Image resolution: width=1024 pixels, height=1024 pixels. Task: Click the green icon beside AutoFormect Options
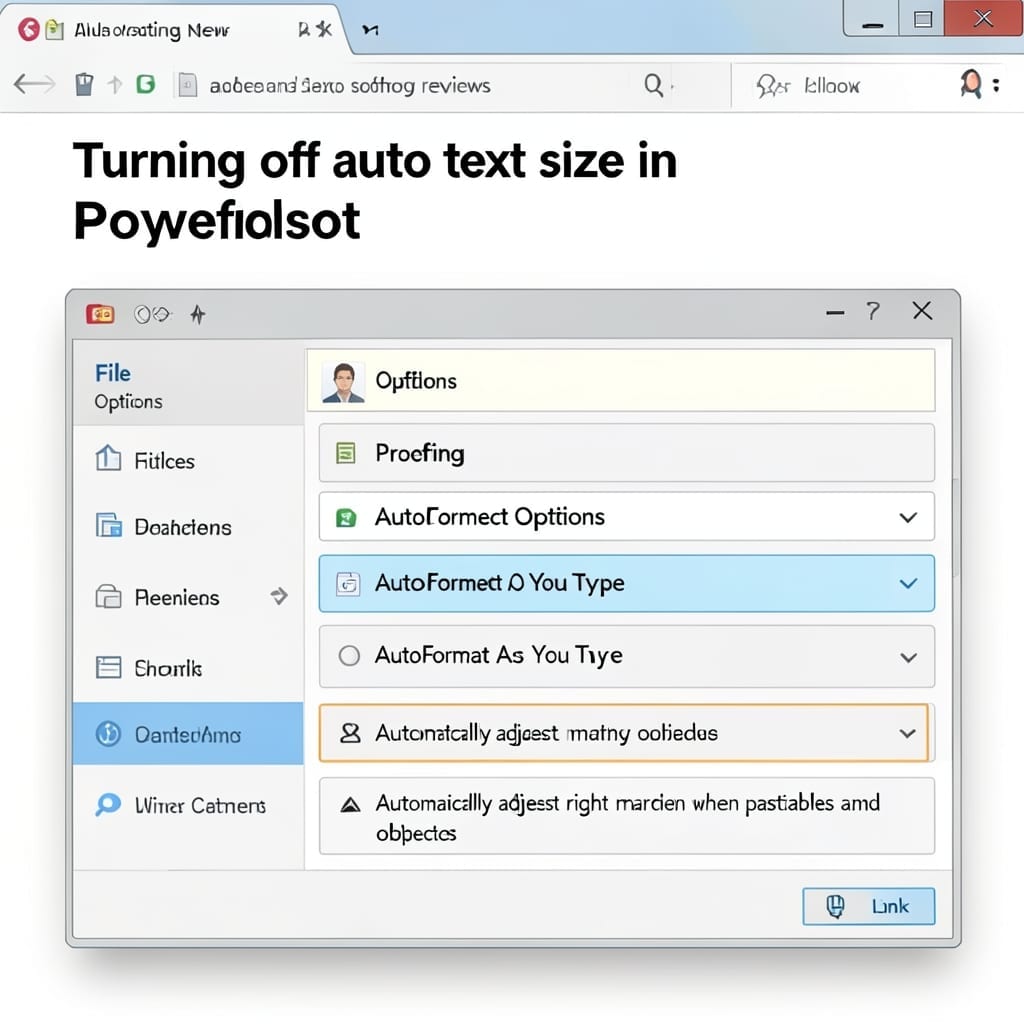point(345,518)
